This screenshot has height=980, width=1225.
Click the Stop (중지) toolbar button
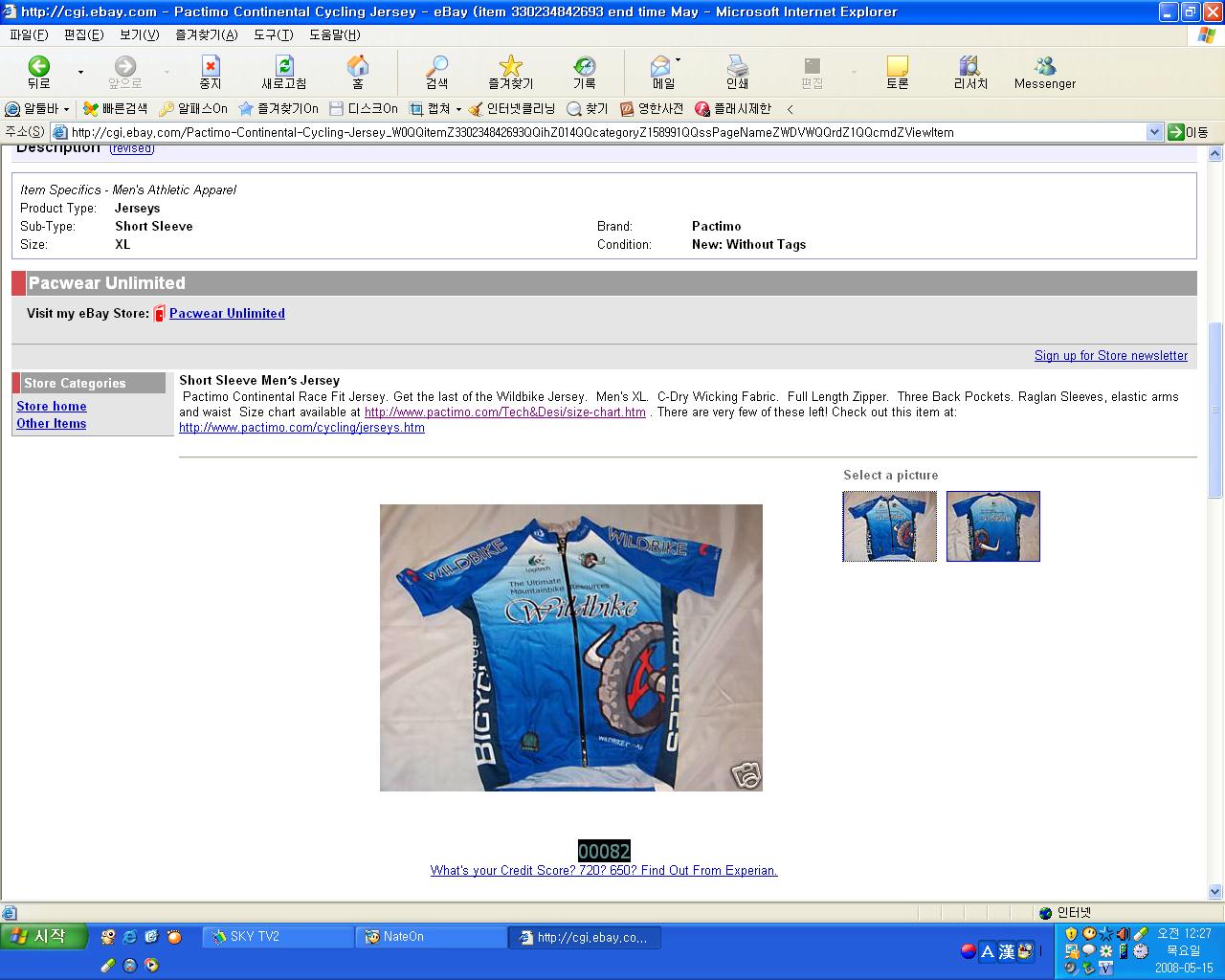tap(211, 72)
